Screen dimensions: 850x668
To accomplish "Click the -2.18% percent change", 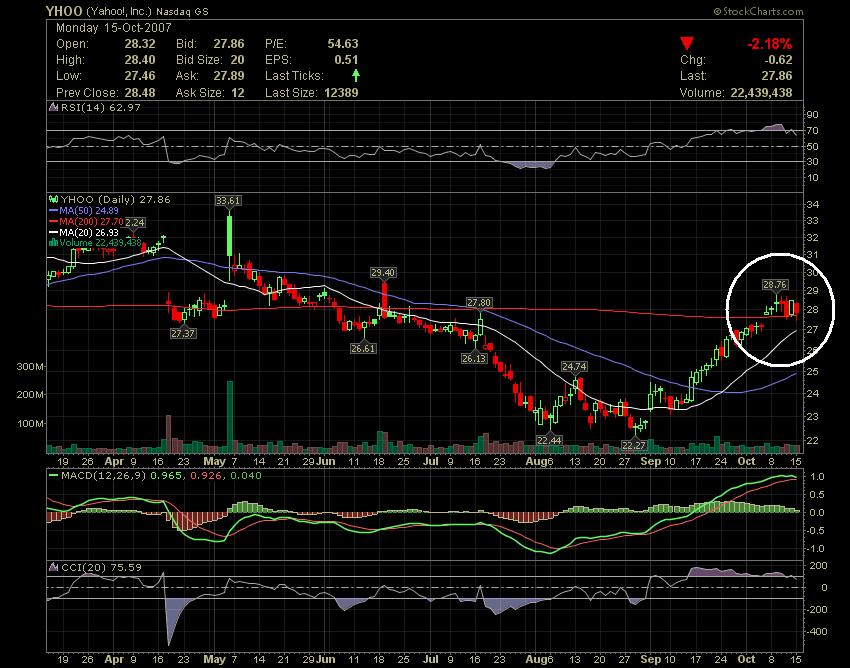I will (770, 44).
